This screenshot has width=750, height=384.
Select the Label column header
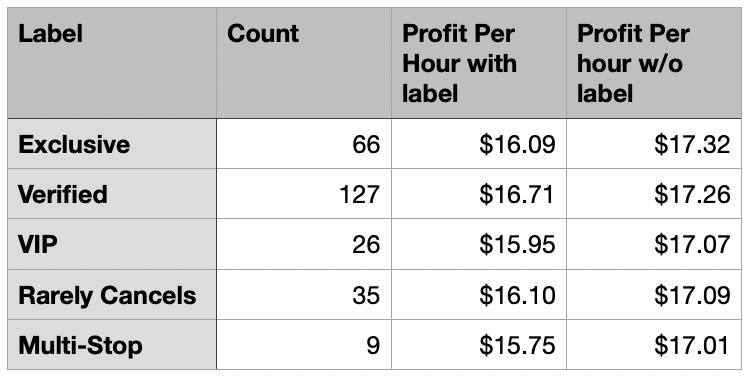pyautogui.click(x=112, y=63)
